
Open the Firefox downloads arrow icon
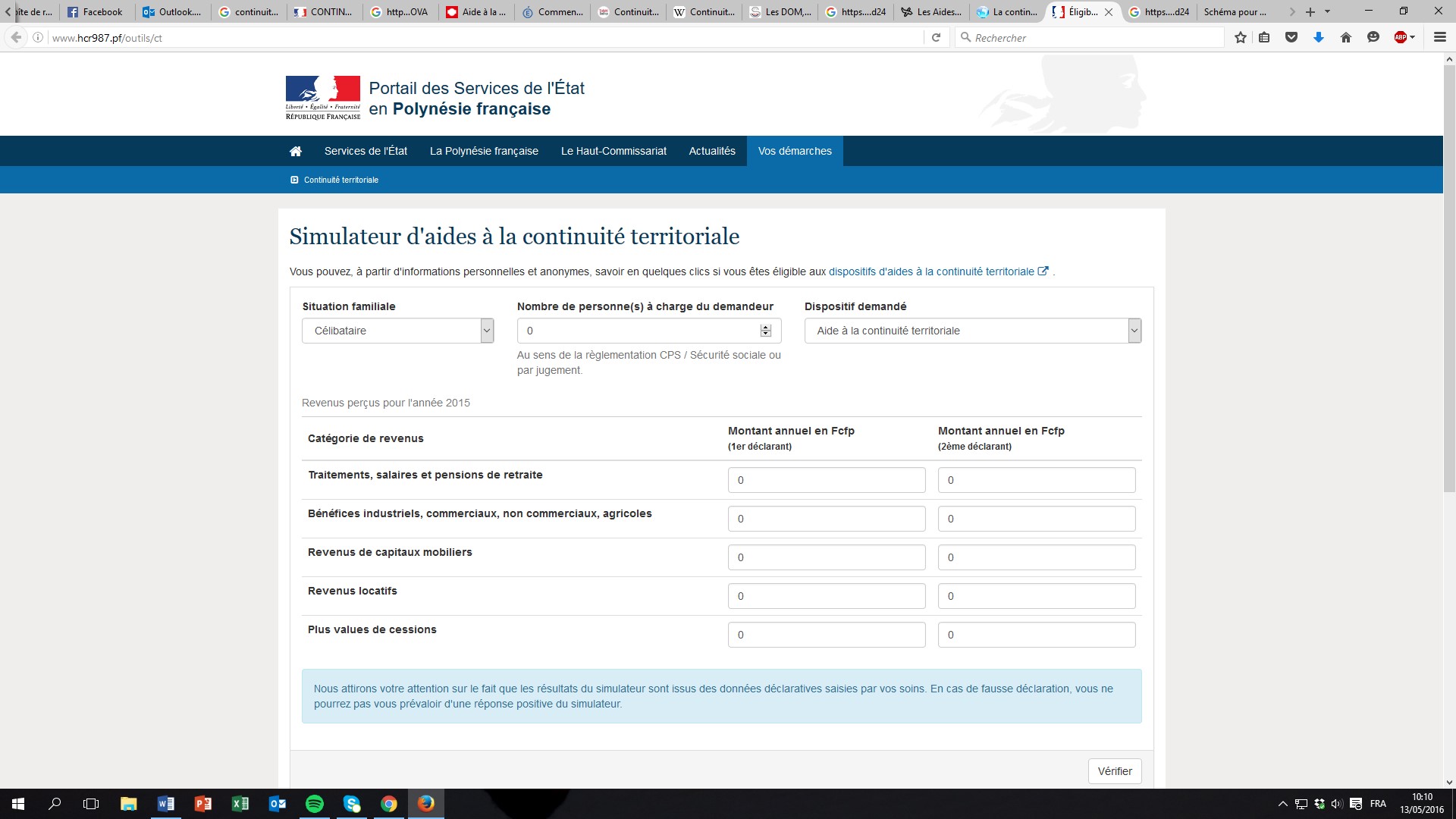(1319, 37)
